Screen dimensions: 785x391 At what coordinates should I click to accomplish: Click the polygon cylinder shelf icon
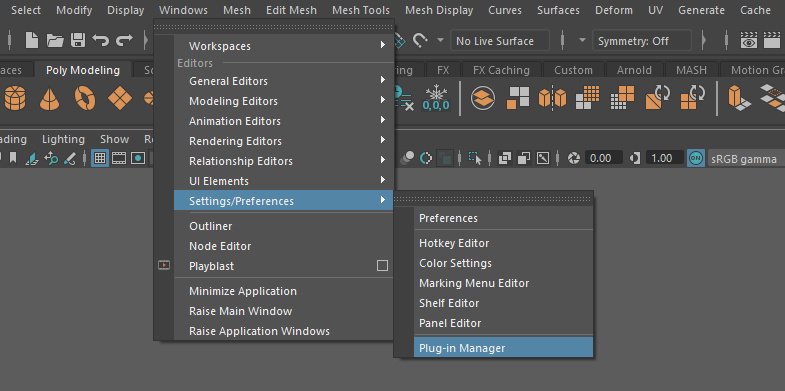coord(15,98)
